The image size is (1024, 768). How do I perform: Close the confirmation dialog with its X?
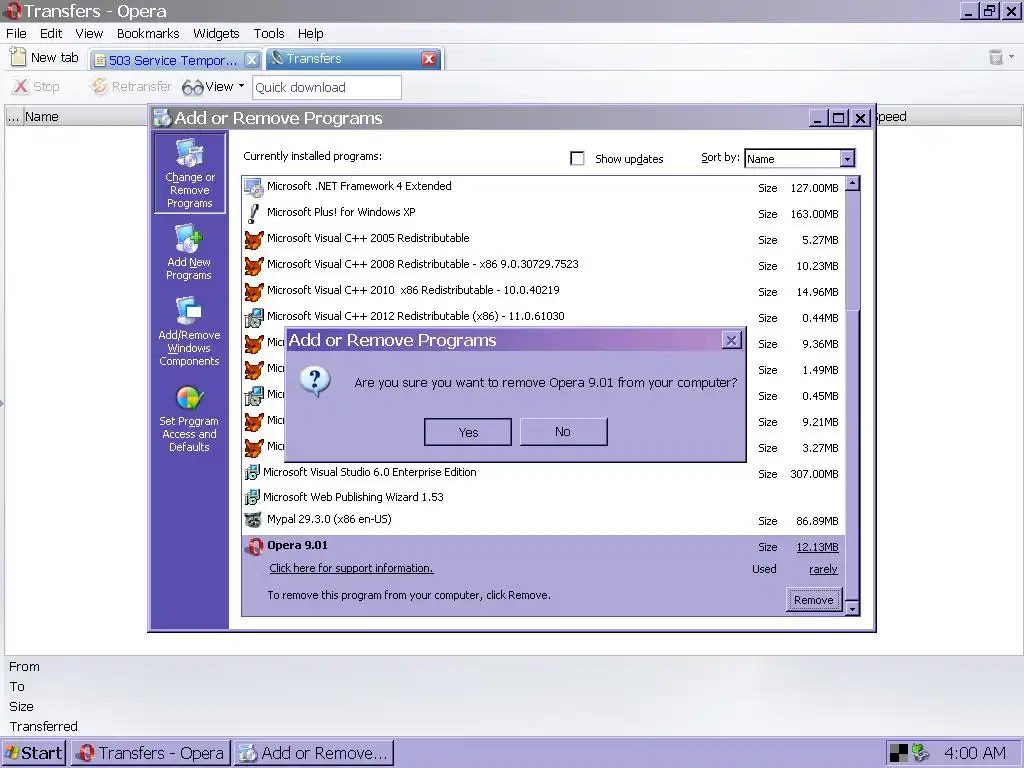[731, 340]
